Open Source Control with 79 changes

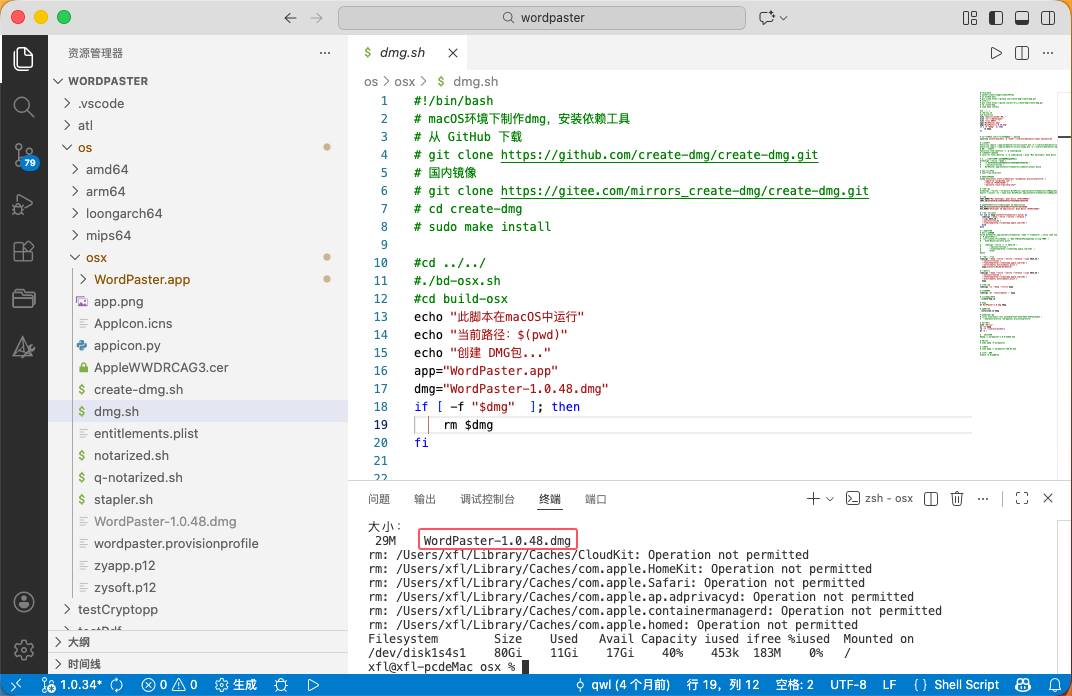(x=24, y=155)
